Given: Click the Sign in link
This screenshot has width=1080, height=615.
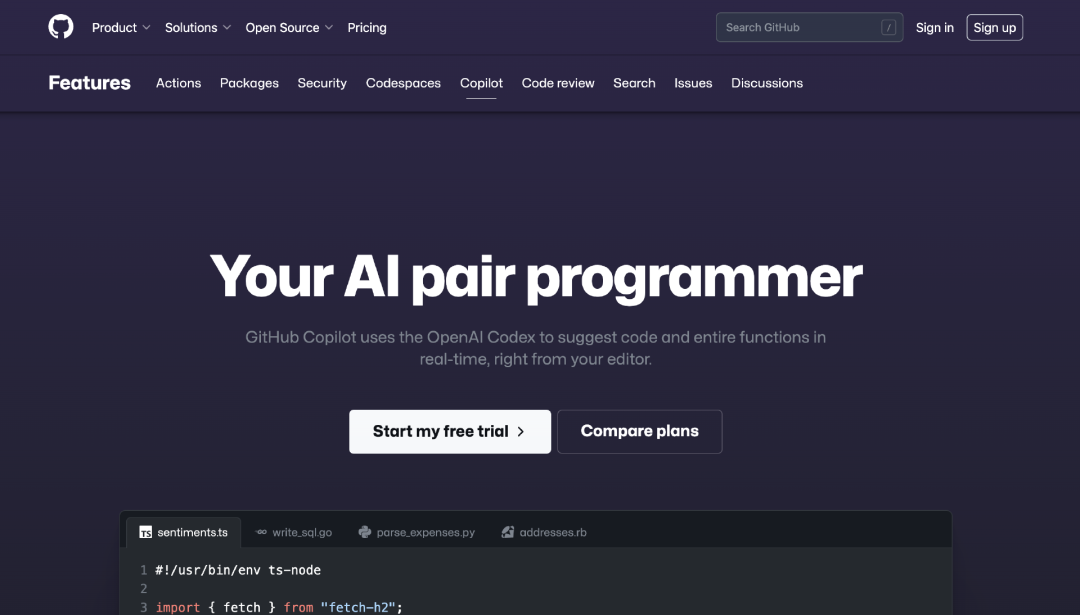Looking at the screenshot, I should tap(935, 28).
